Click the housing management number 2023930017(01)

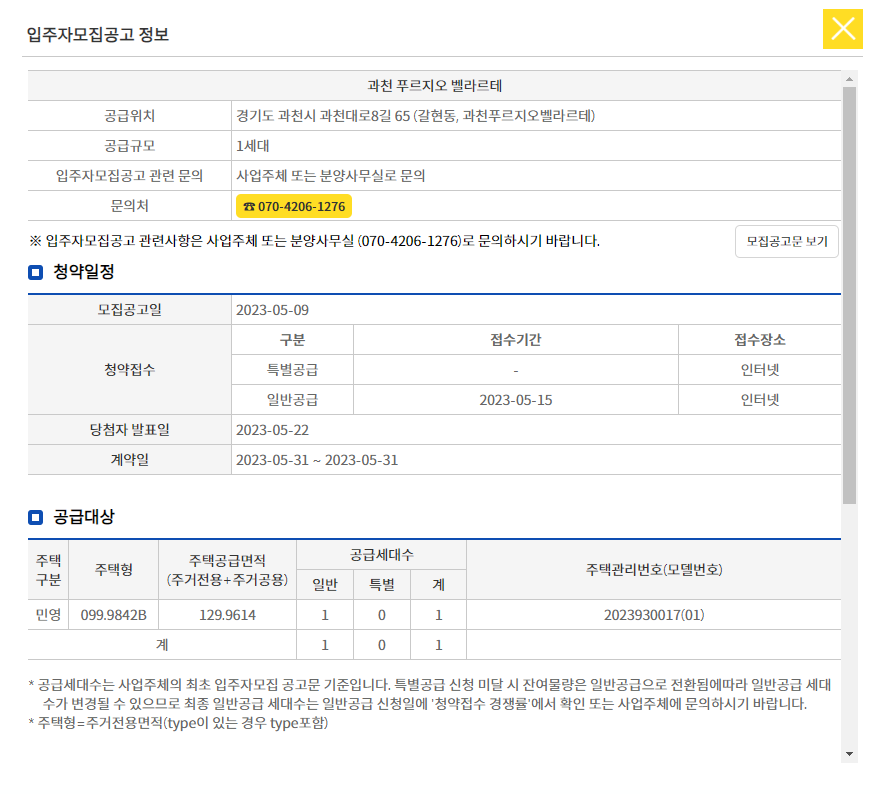pyautogui.click(x=655, y=615)
